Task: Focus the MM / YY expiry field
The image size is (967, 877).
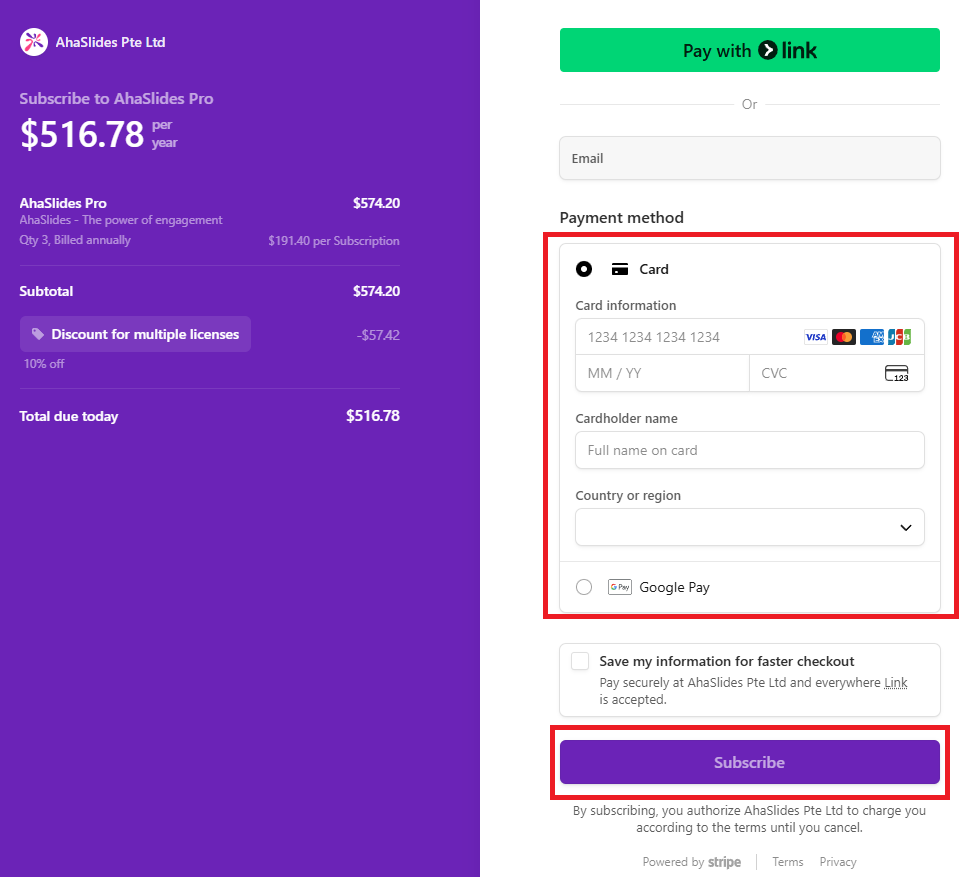Action: (x=662, y=373)
